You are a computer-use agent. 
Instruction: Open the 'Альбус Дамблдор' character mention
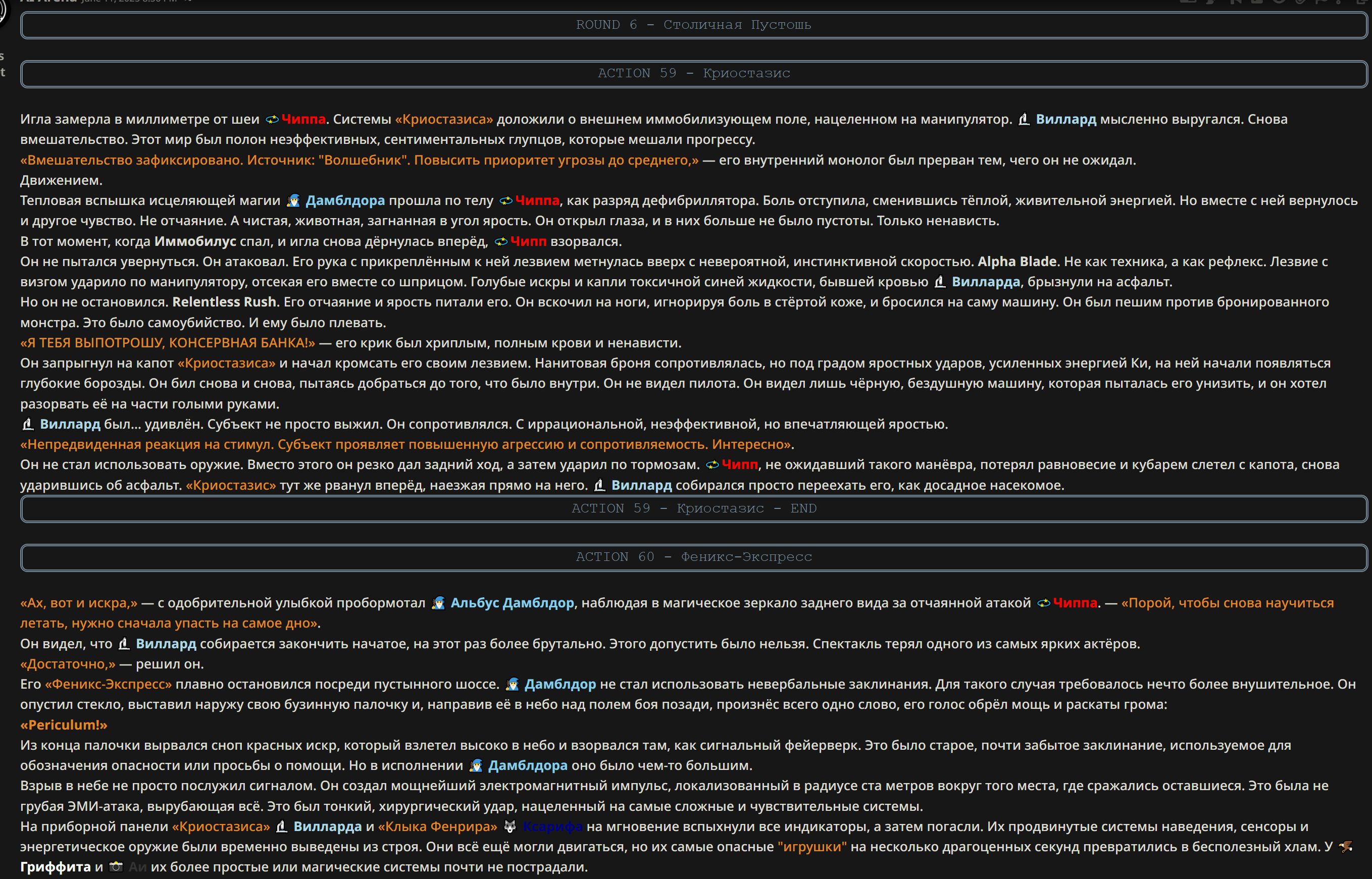(512, 603)
